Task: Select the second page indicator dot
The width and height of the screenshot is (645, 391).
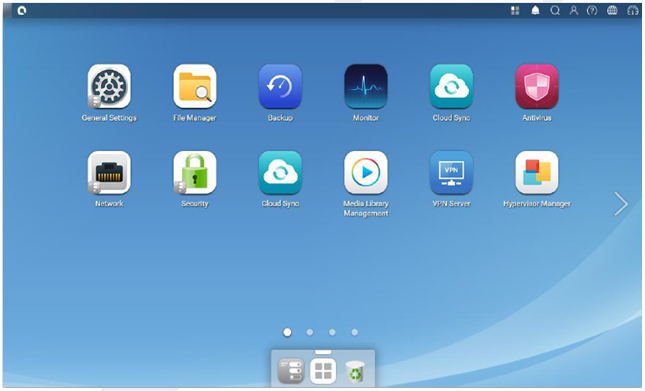Action: tap(310, 332)
